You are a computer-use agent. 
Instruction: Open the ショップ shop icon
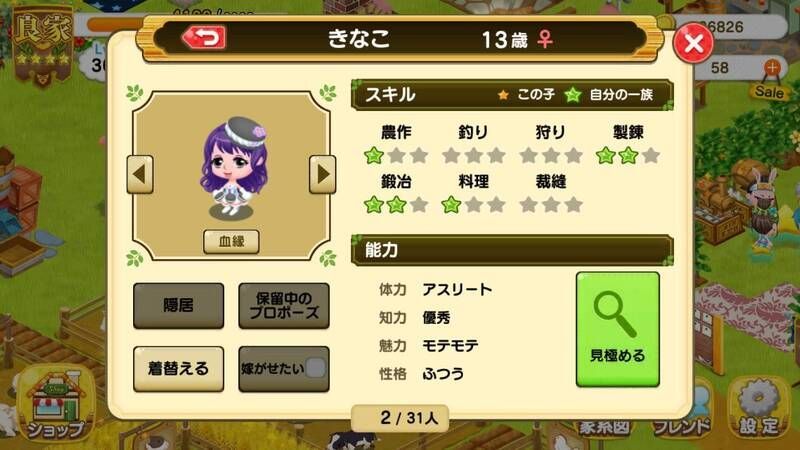pyautogui.click(x=55, y=405)
